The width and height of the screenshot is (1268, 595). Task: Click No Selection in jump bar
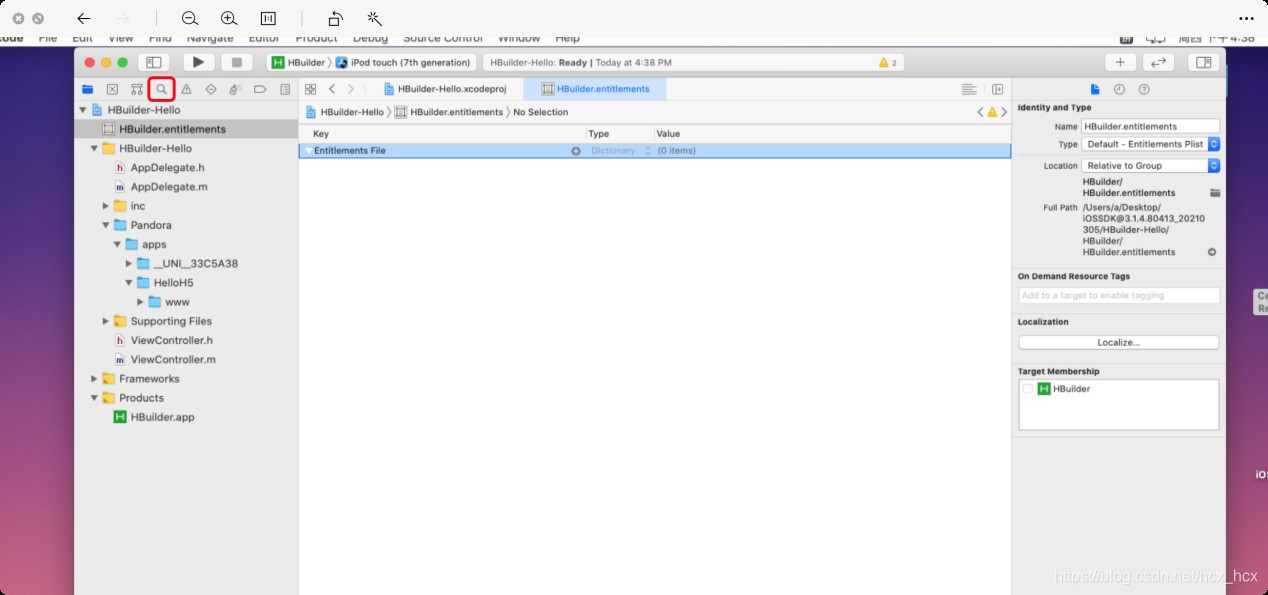pos(540,112)
